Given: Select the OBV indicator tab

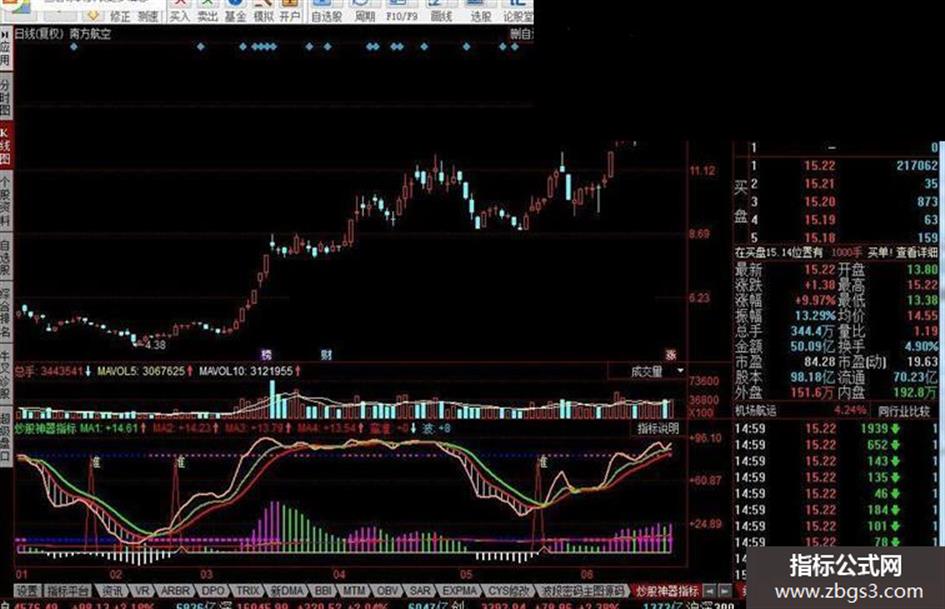Looking at the screenshot, I should pyautogui.click(x=388, y=591).
